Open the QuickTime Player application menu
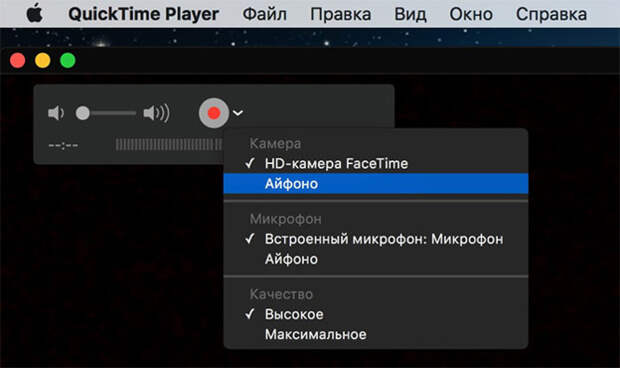620x368 pixels. (144, 14)
